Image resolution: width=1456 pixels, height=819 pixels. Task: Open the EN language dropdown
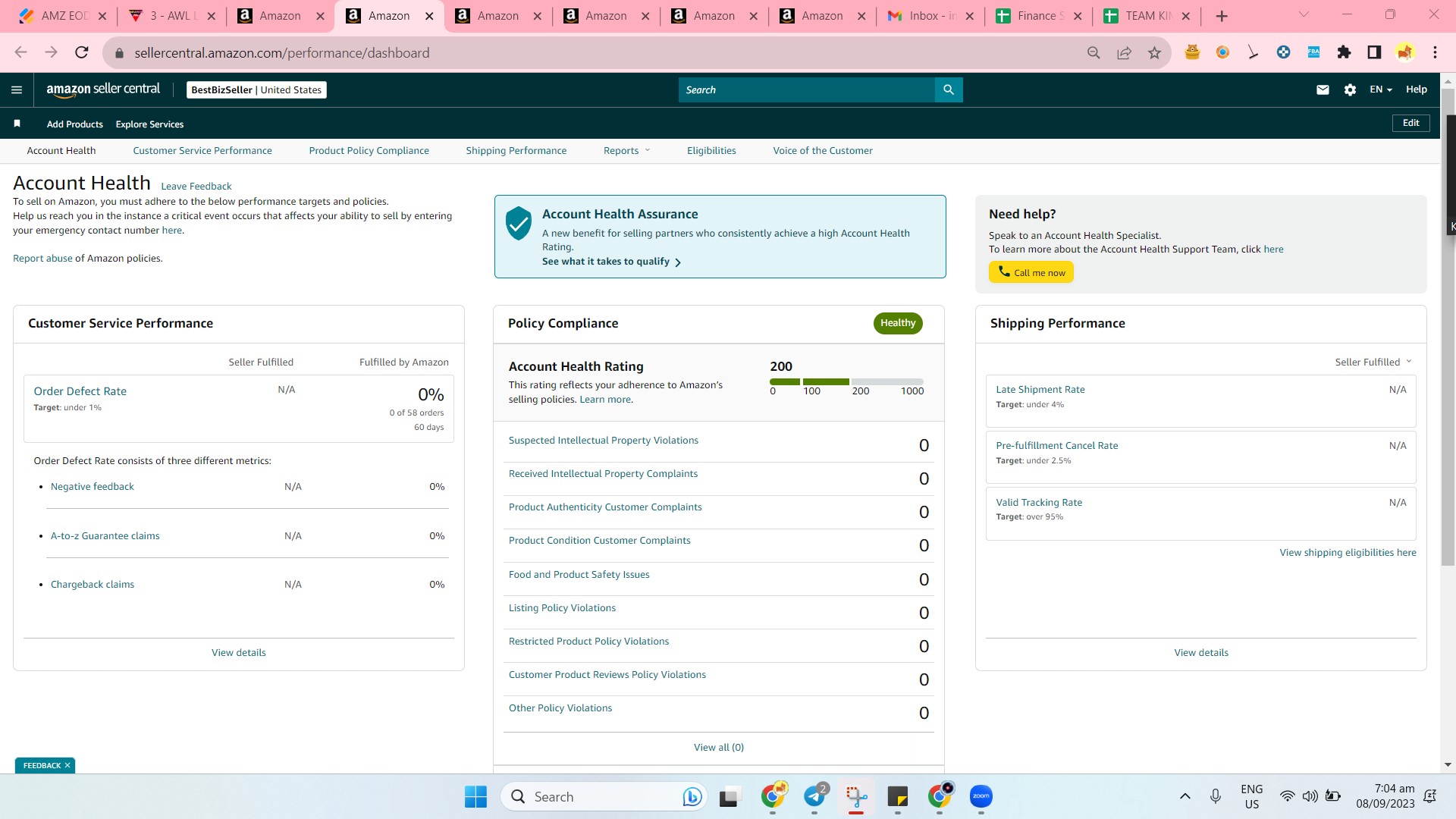[x=1380, y=89]
